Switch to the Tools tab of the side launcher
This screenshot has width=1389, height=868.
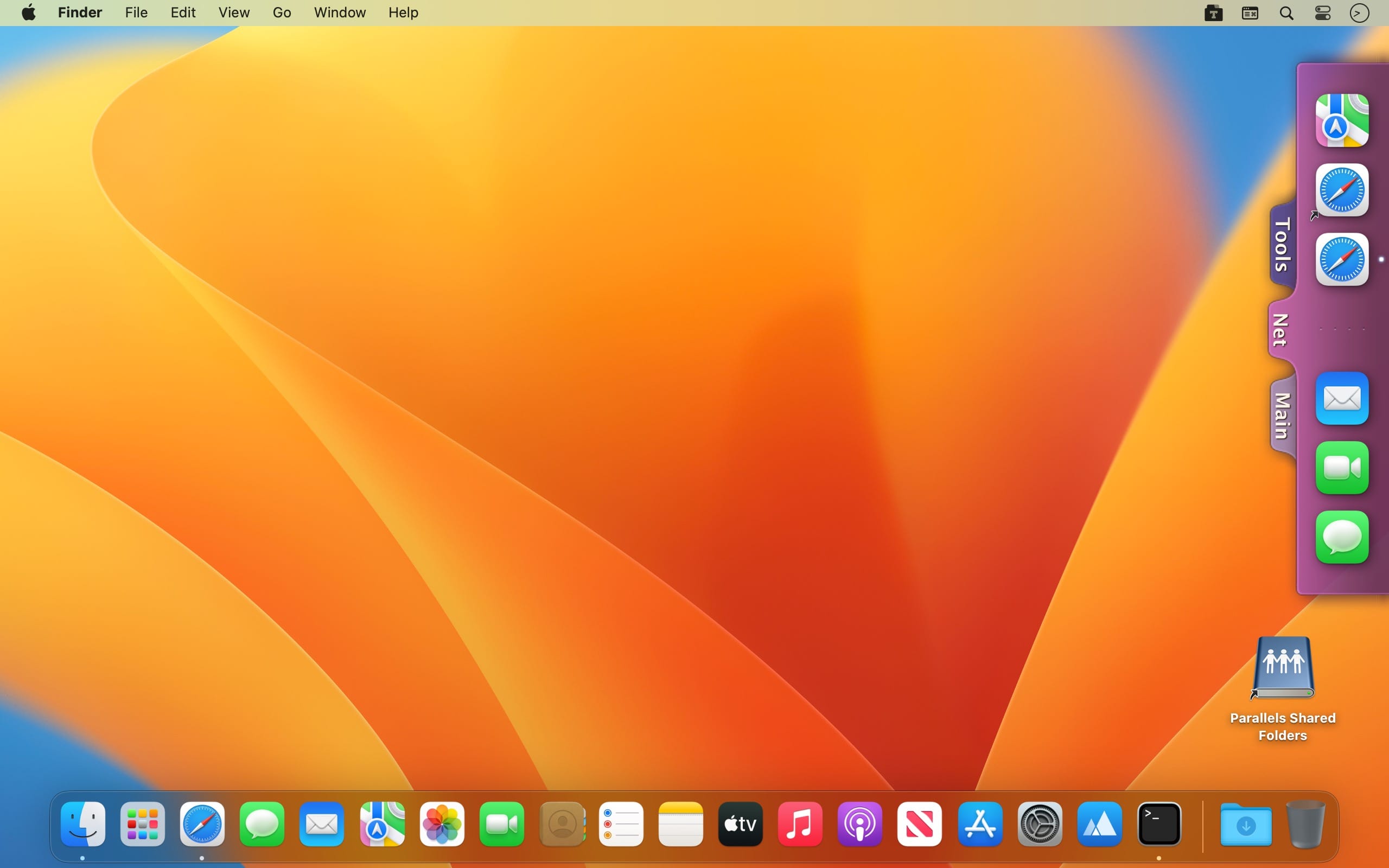[x=1282, y=245]
